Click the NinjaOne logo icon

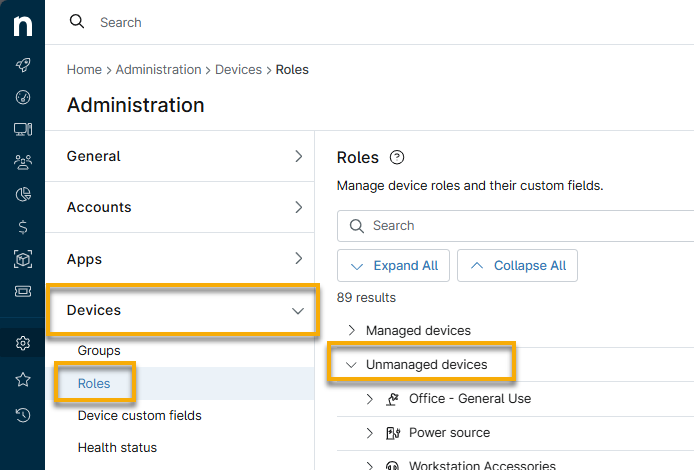(23, 26)
